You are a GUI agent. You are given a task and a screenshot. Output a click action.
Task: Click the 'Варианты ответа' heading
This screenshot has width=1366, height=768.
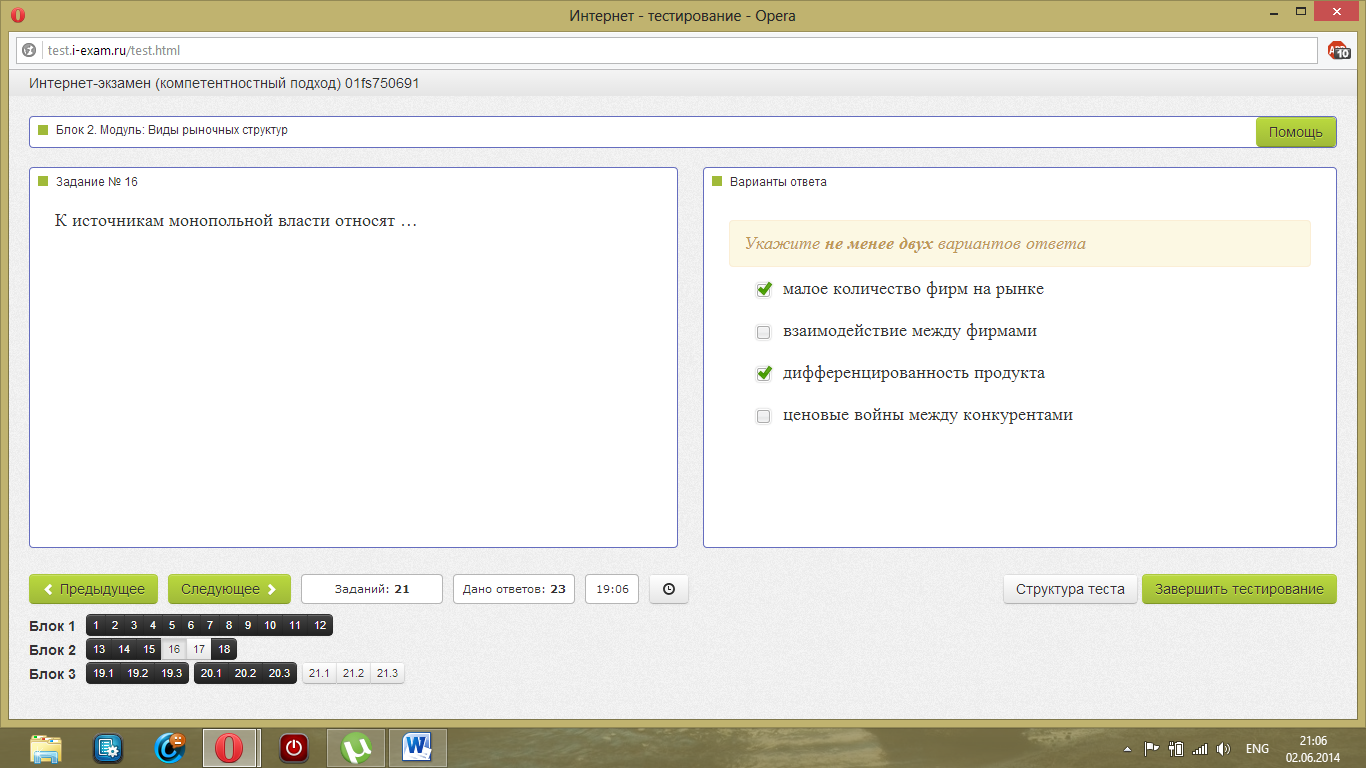point(778,182)
